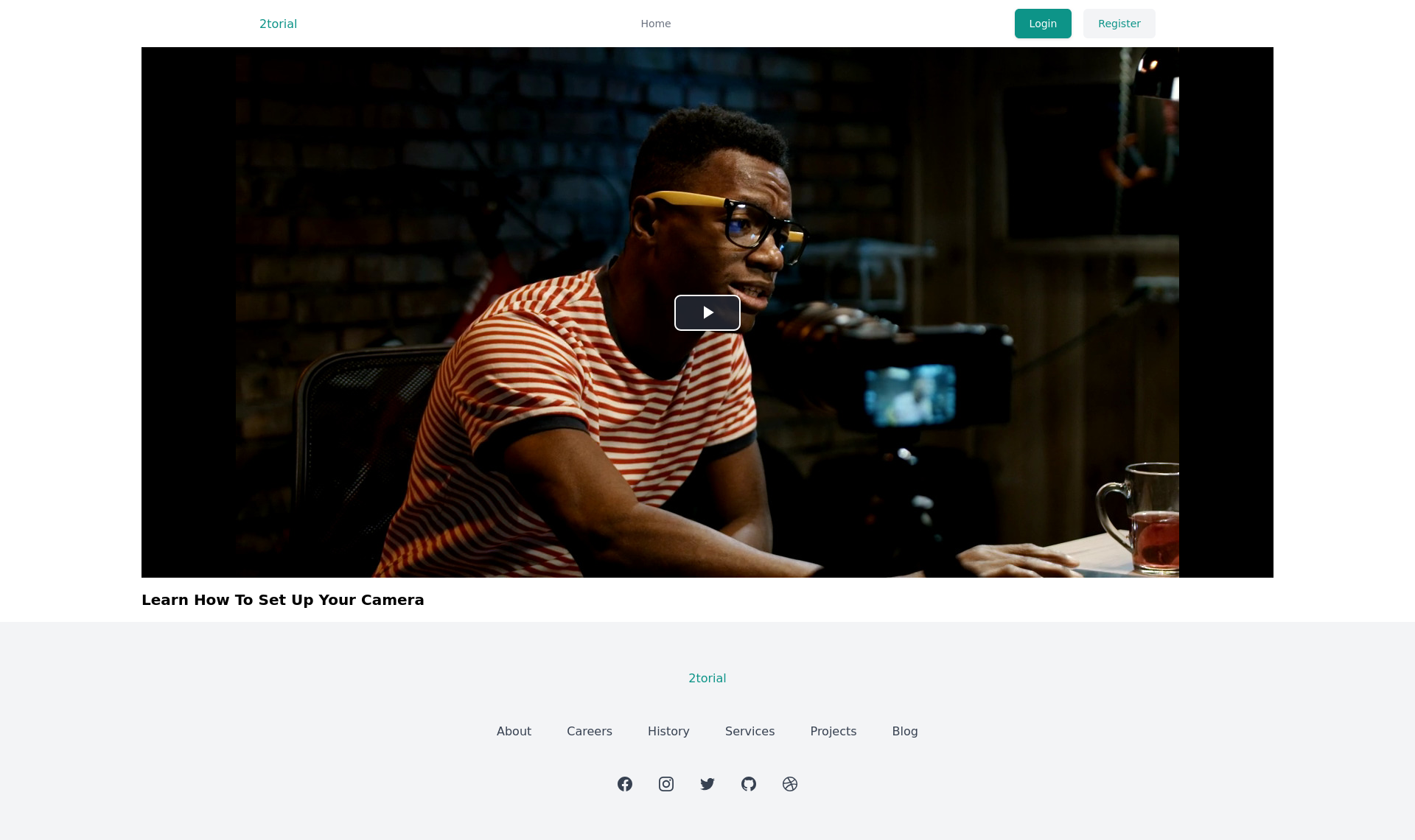Click the Register button
1415x840 pixels.
coord(1119,23)
